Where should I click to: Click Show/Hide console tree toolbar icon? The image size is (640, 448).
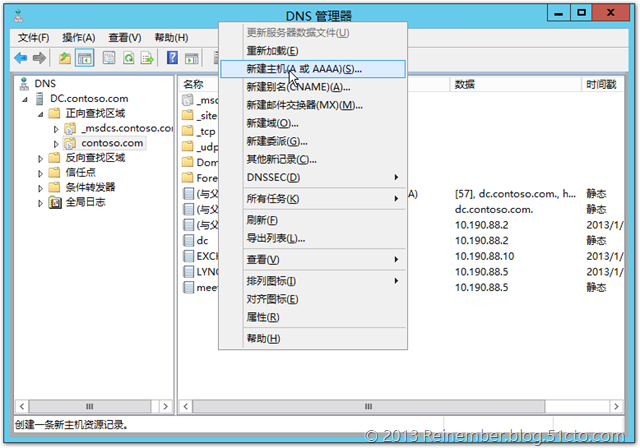pos(85,58)
